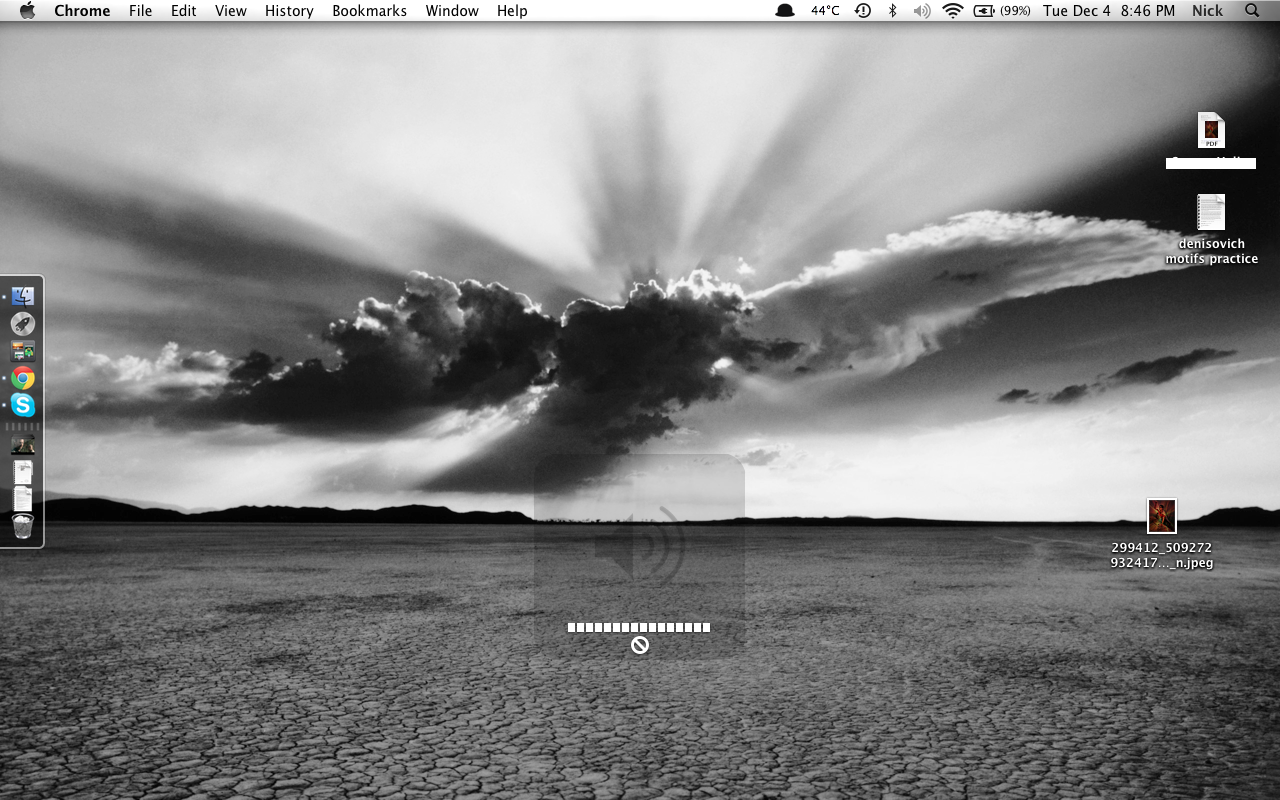Screen dimensions: 1280x800
Task: Click the bowler hat menu bar icon
Action: tap(785, 11)
